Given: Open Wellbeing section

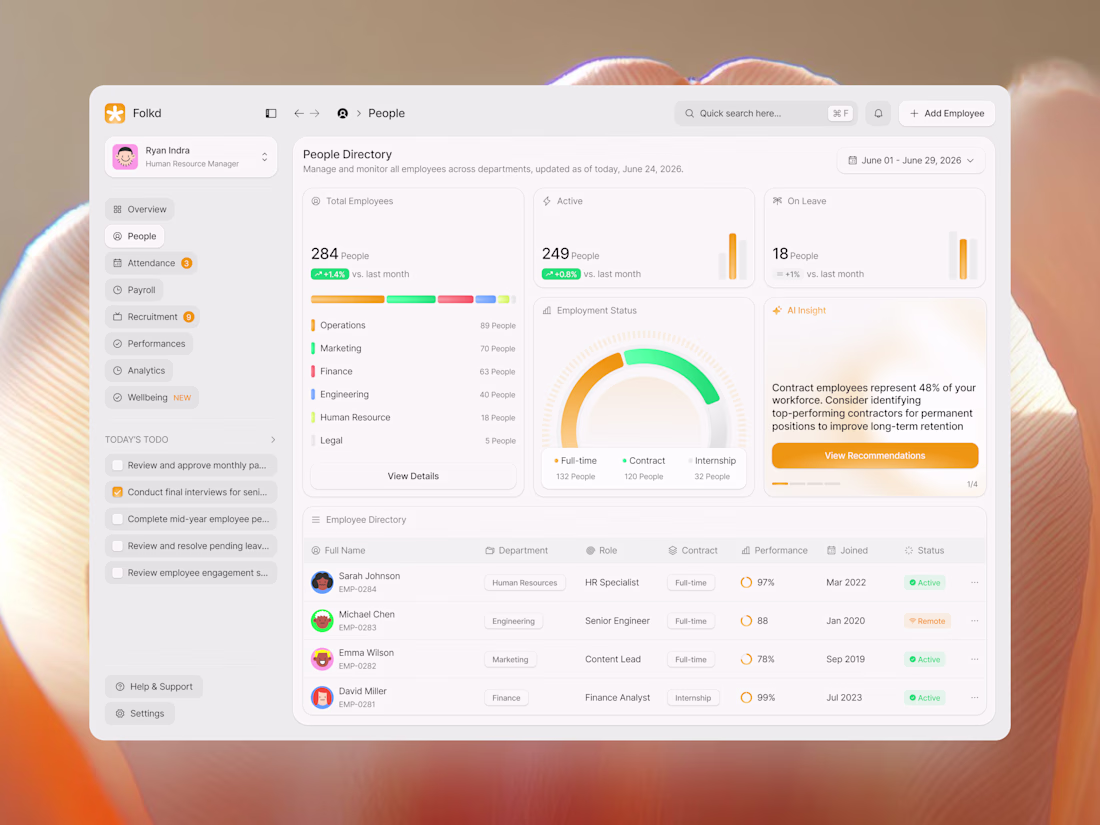Looking at the screenshot, I should (x=152, y=398).
